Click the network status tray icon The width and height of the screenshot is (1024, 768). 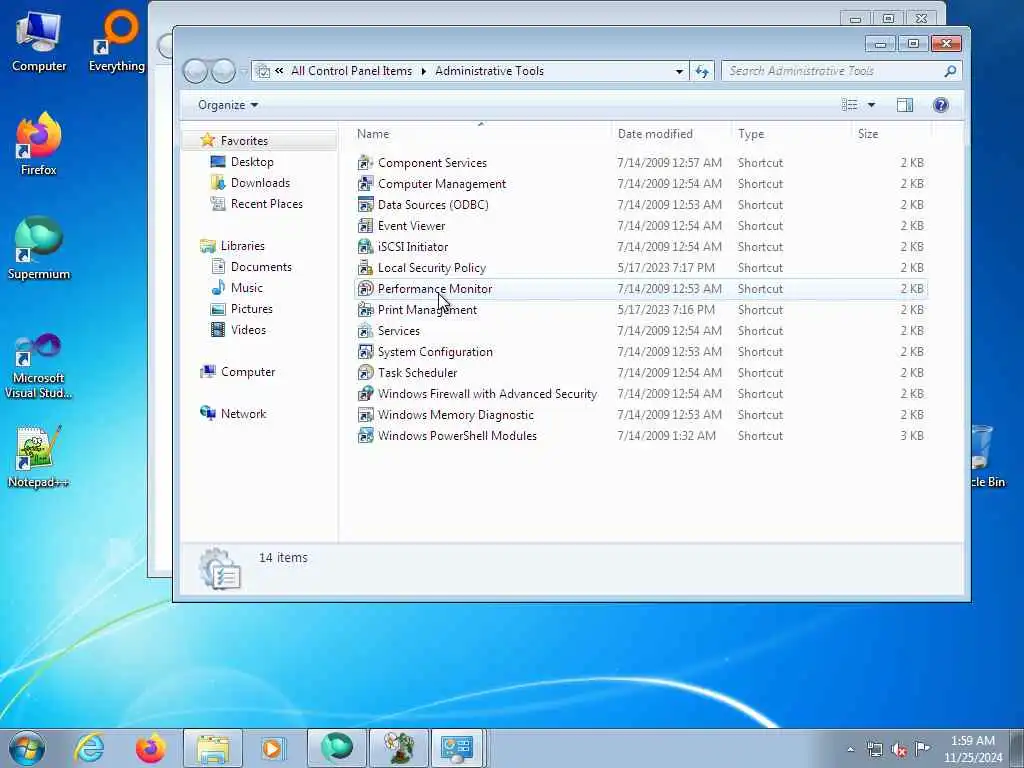pos(874,749)
